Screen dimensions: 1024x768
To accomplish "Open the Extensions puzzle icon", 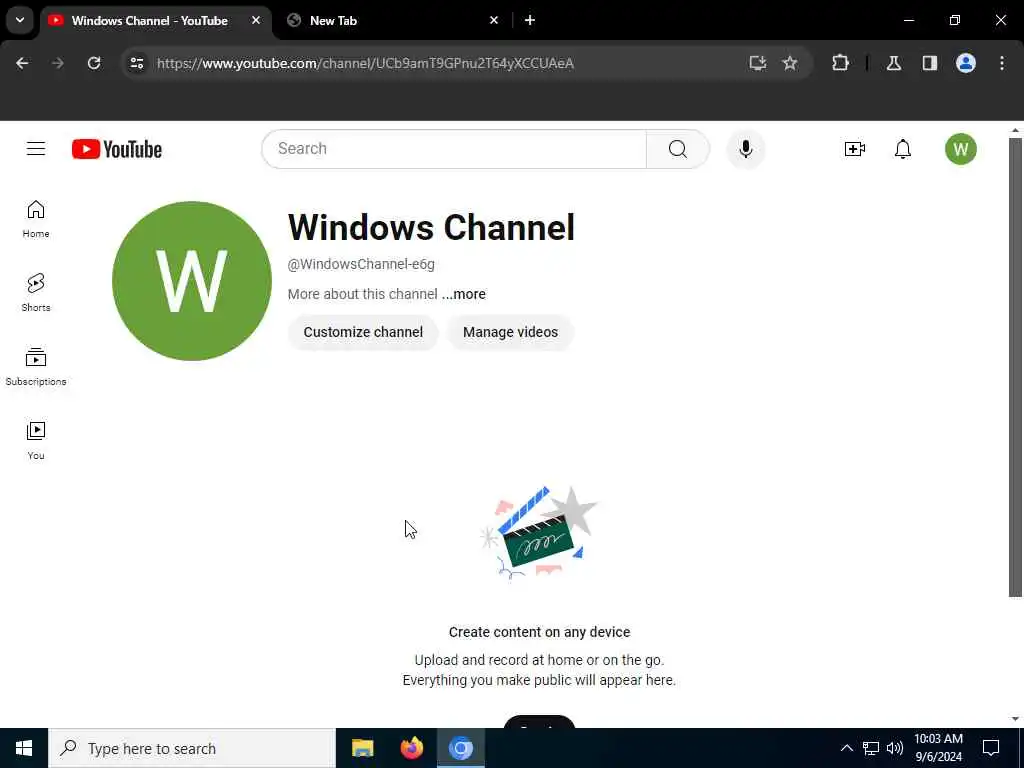I will pyautogui.click(x=840, y=63).
